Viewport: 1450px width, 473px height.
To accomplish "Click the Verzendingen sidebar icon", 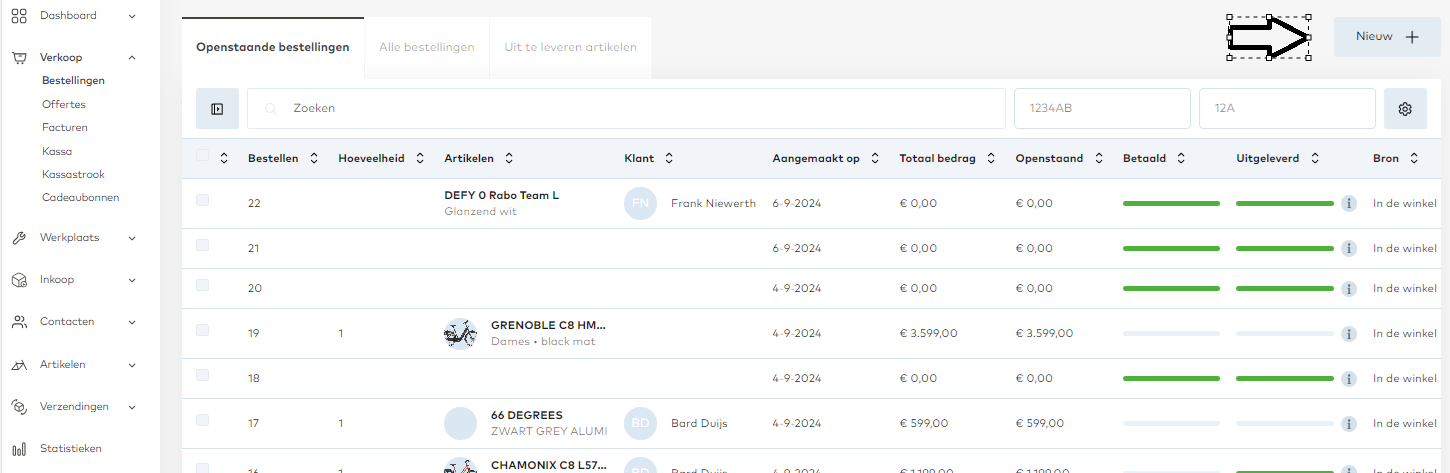I will pos(19,407).
